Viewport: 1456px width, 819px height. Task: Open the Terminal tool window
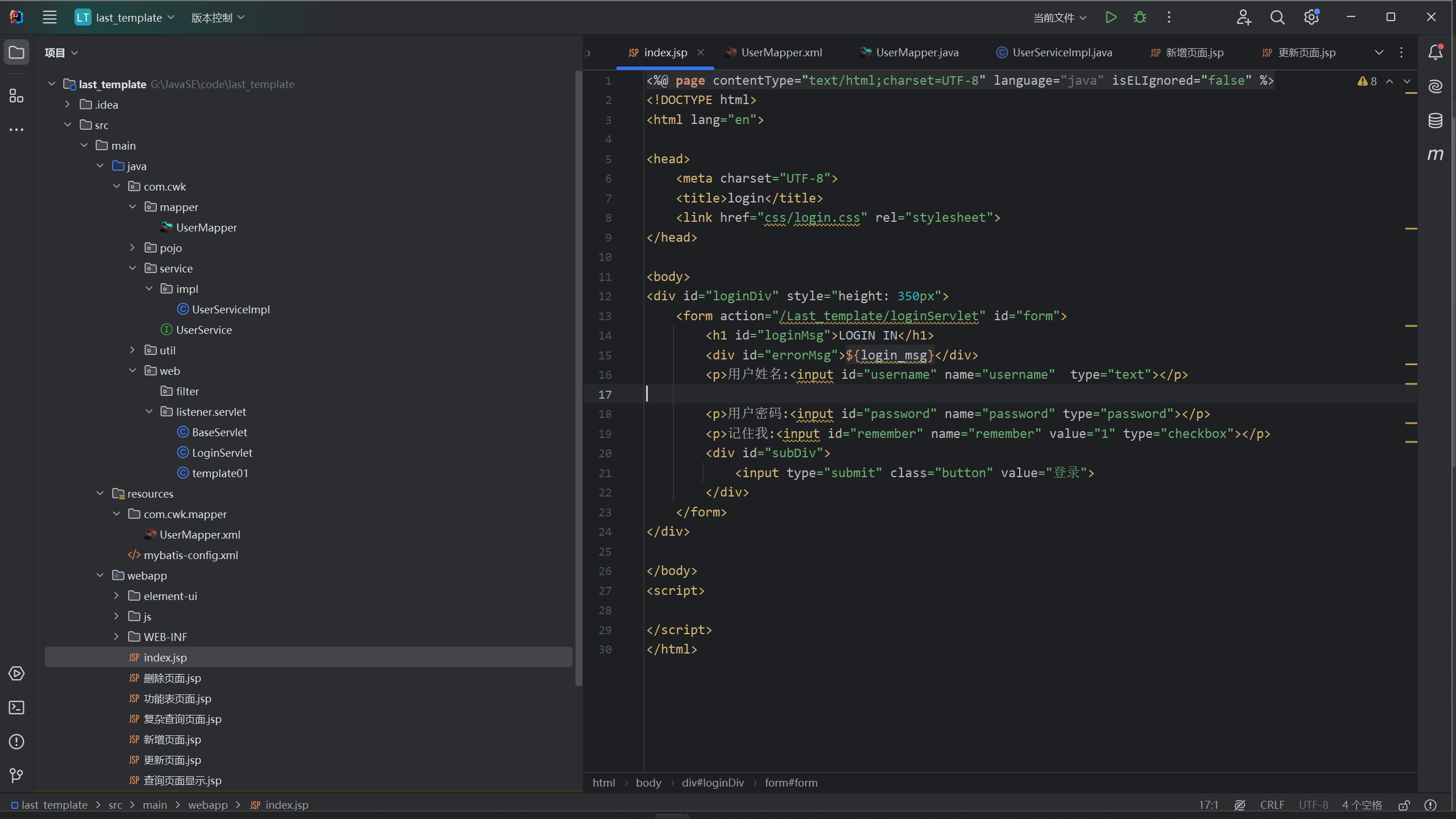pos(16,708)
